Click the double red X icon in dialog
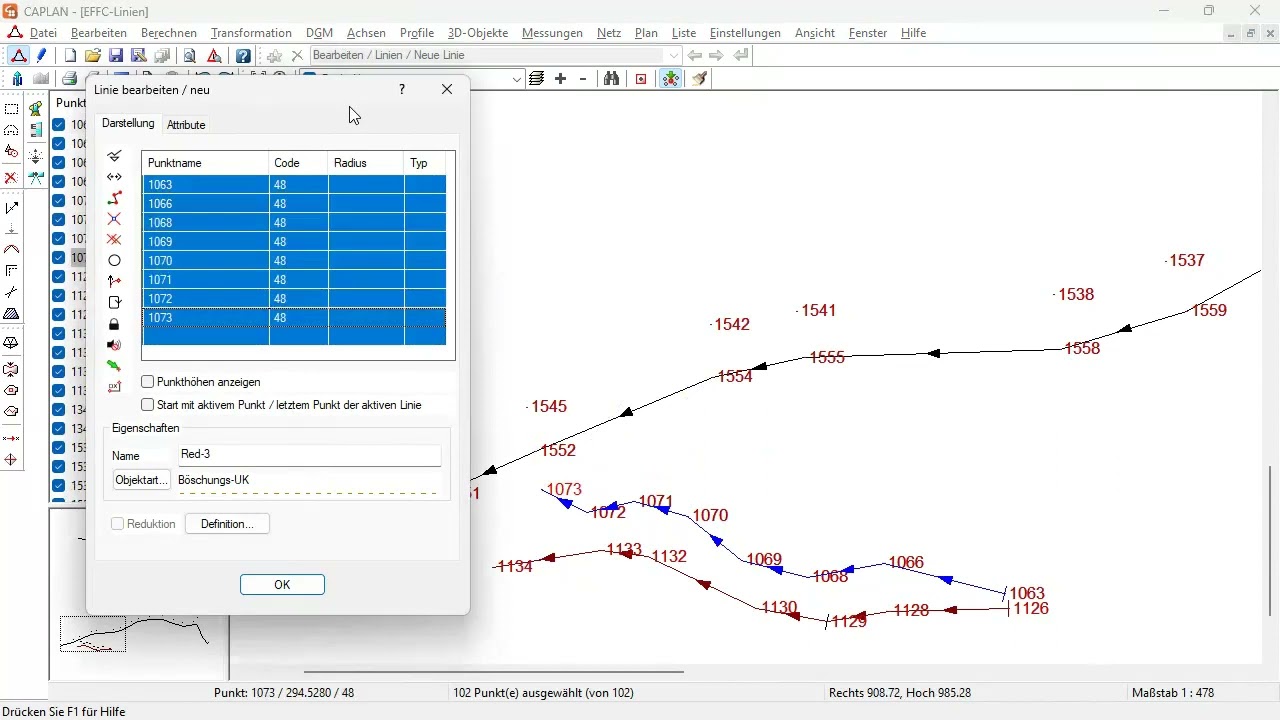1280x720 pixels. point(114,240)
